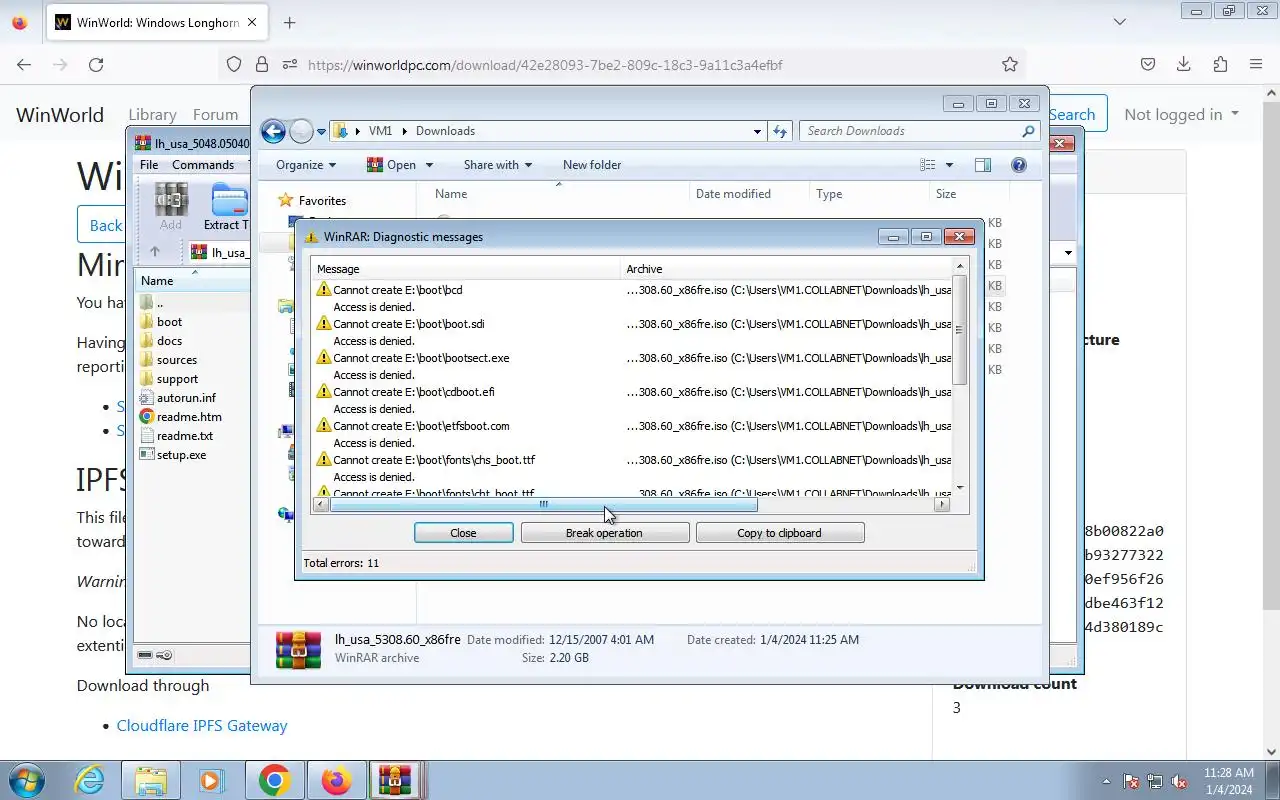
Task: Toggle the Explorer preview pane icon
Action: [x=983, y=165]
